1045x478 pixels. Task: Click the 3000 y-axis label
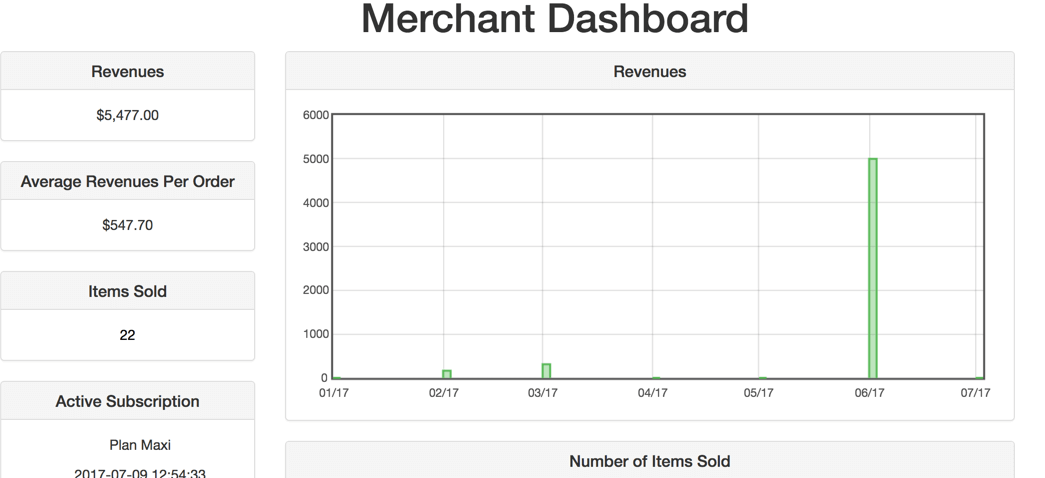pyautogui.click(x=315, y=247)
